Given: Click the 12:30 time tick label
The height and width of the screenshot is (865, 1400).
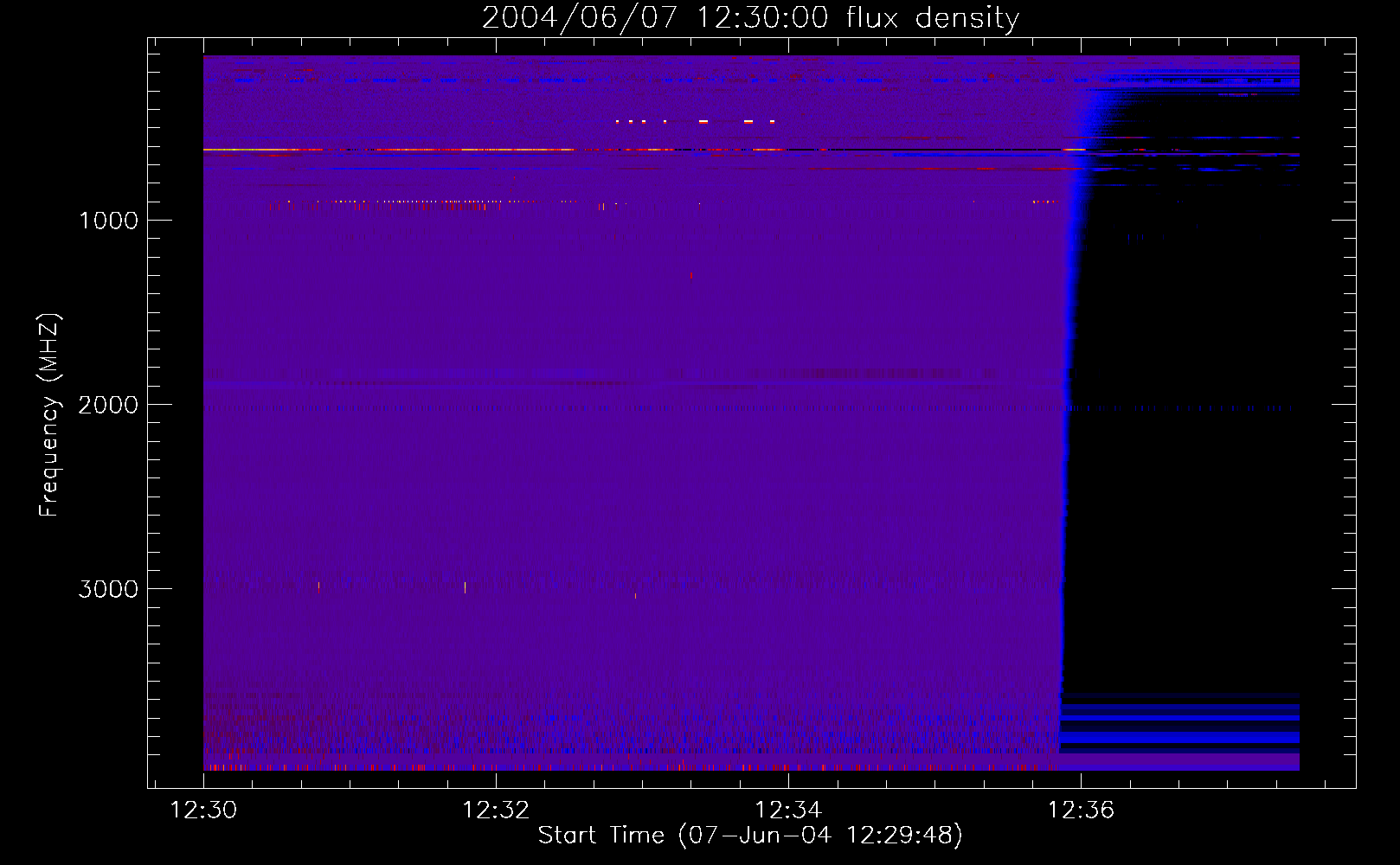Looking at the screenshot, I should click(203, 811).
